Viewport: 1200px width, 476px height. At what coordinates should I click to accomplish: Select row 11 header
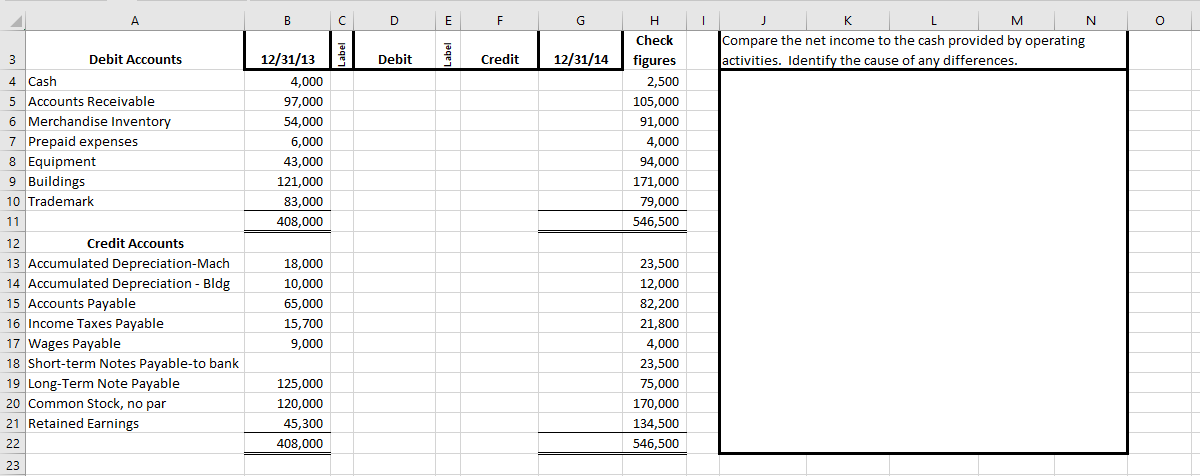(x=13, y=221)
